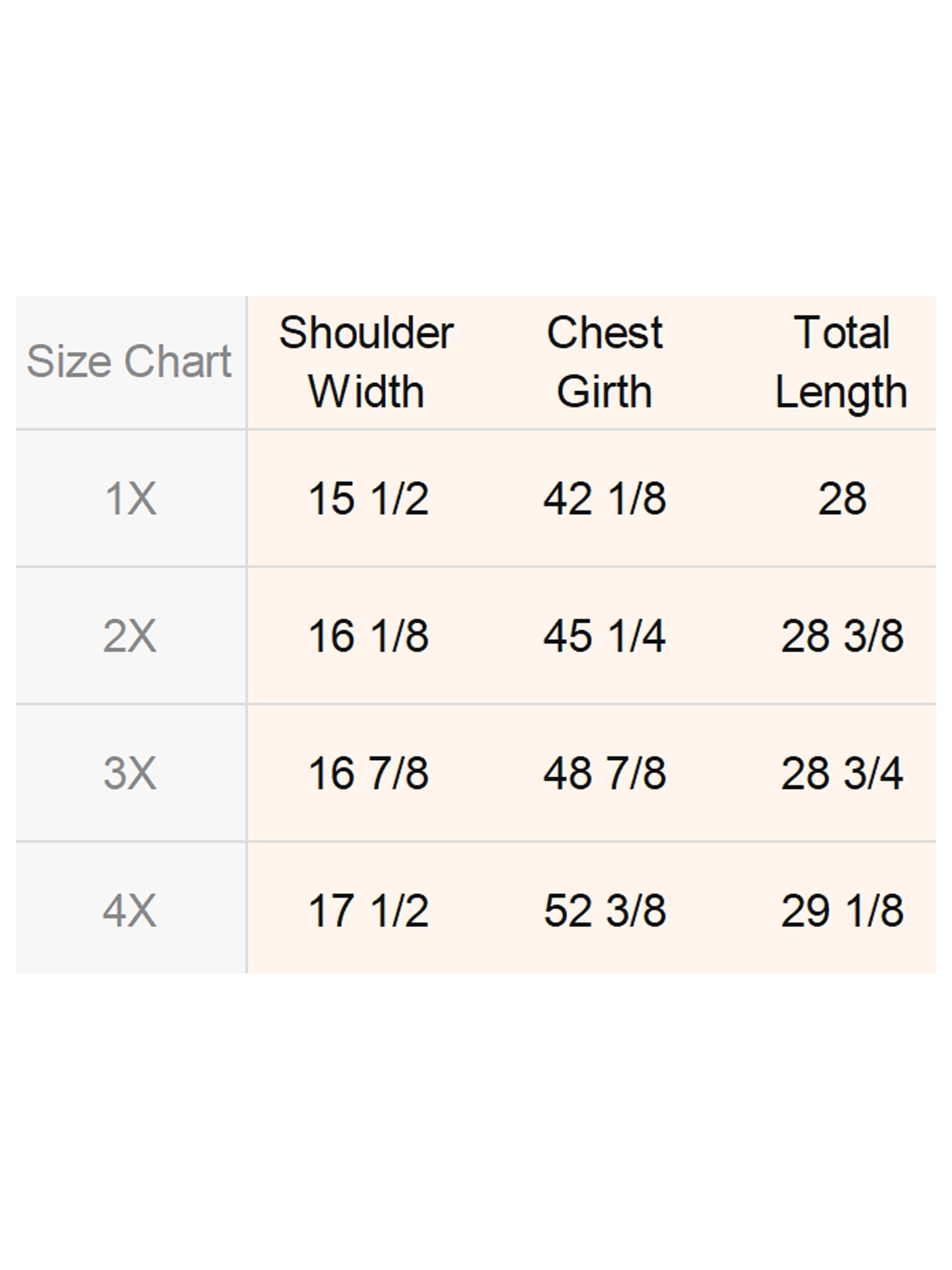Select the 17 1/2 shoulder width cell

368,910
